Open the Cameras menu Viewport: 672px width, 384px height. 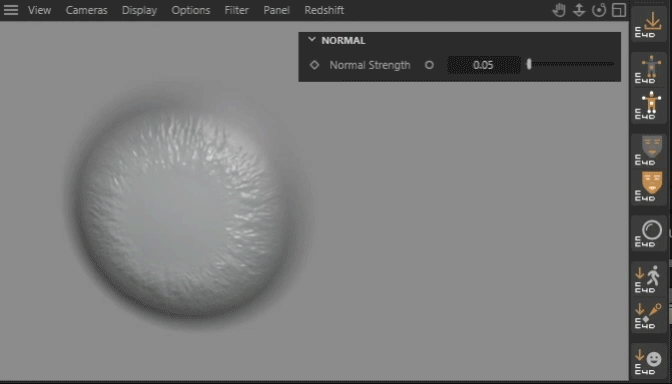(86, 10)
